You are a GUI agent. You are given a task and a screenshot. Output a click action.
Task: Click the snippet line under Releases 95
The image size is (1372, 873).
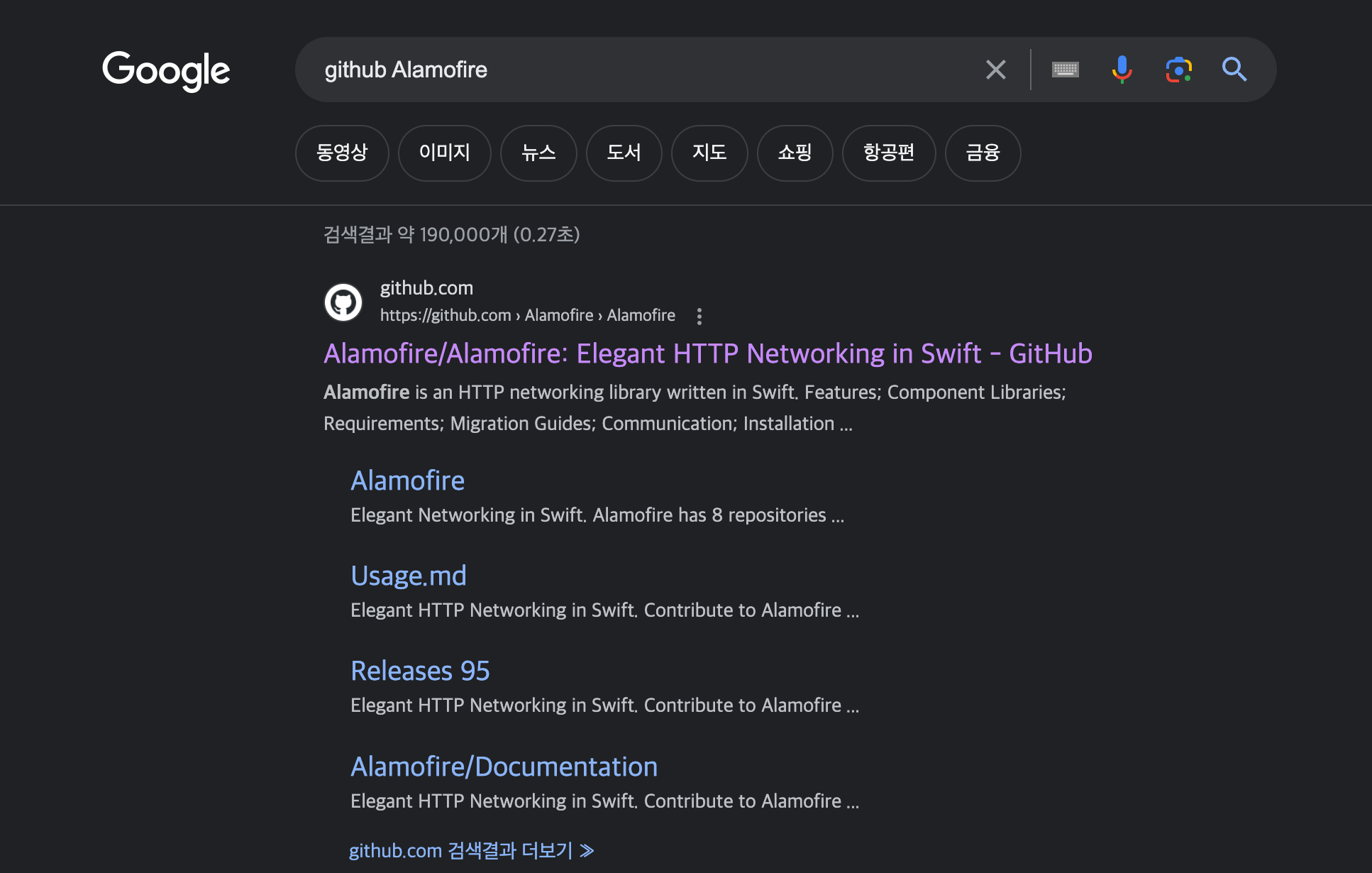click(605, 705)
